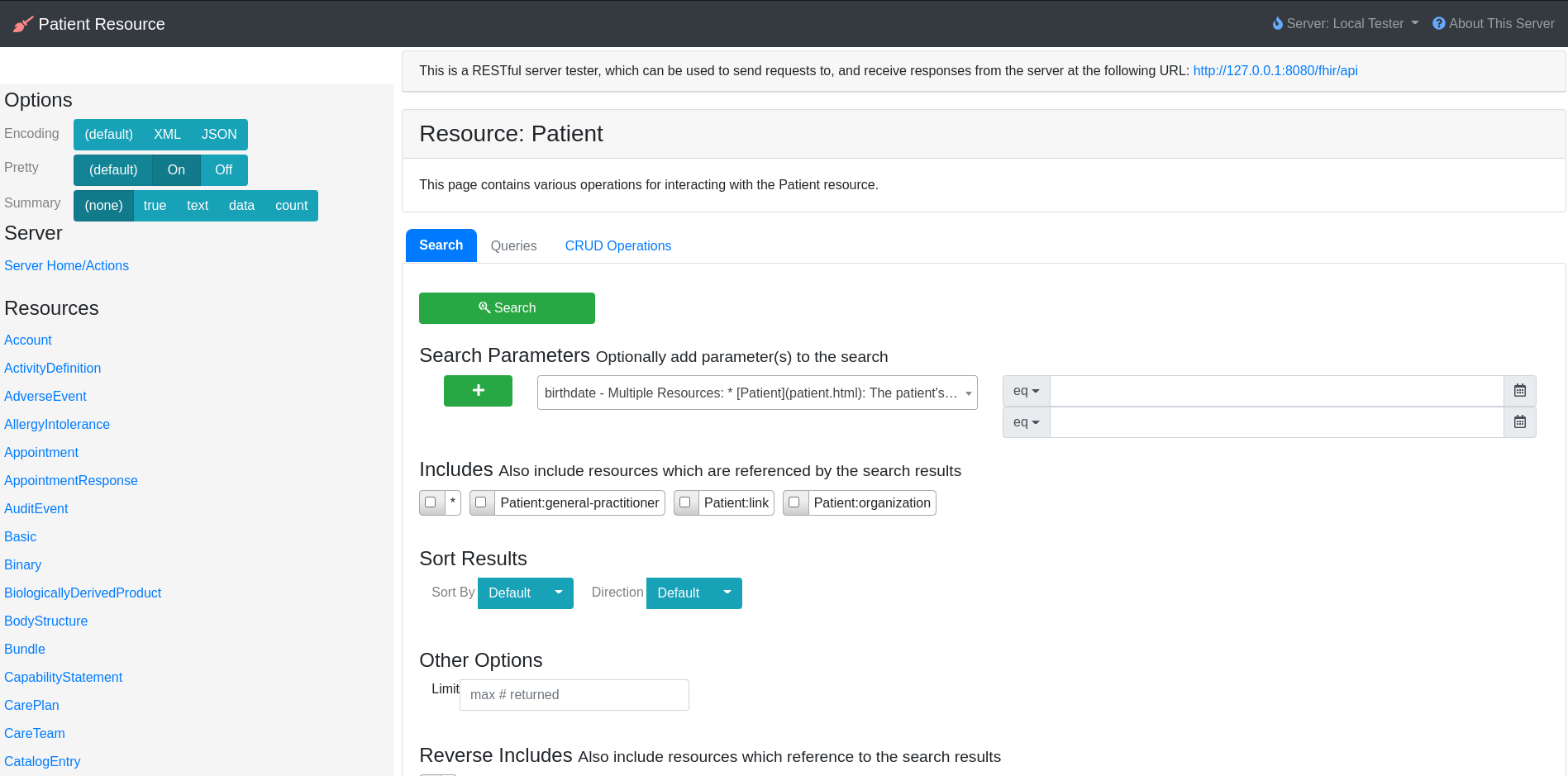The height and width of the screenshot is (776, 1568).
Task: Open the first eq comparator dropdown
Action: [x=1026, y=391]
